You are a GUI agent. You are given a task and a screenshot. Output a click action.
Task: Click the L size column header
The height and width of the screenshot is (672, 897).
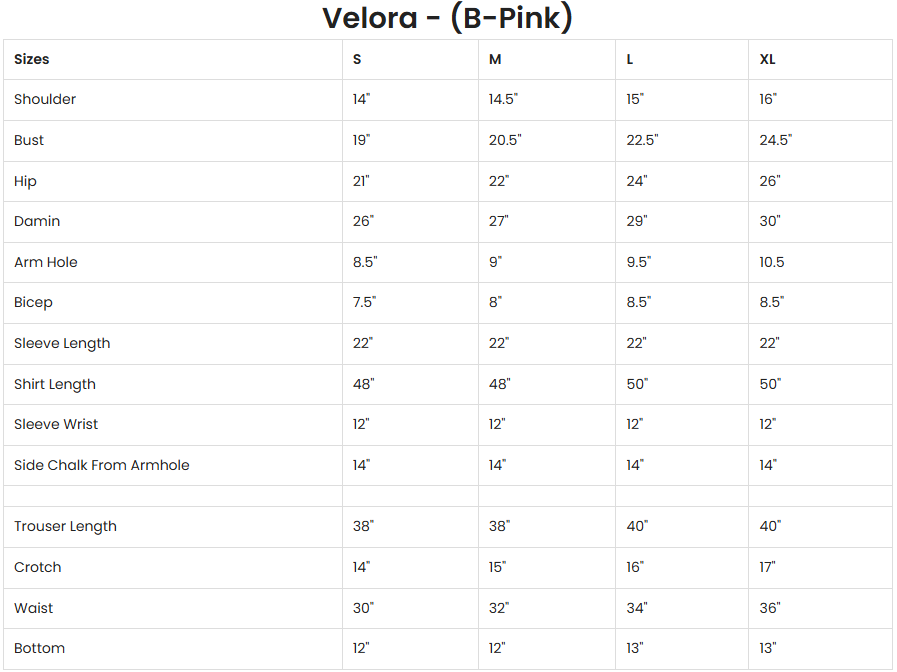tap(630, 59)
